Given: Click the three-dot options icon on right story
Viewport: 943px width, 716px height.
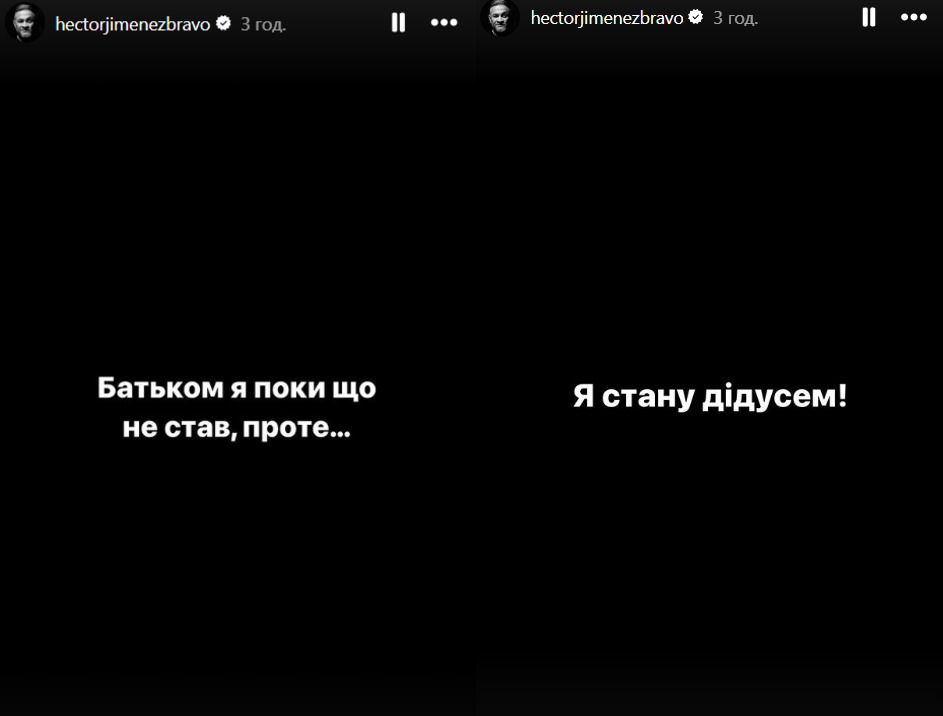Looking at the screenshot, I should coord(914,17).
